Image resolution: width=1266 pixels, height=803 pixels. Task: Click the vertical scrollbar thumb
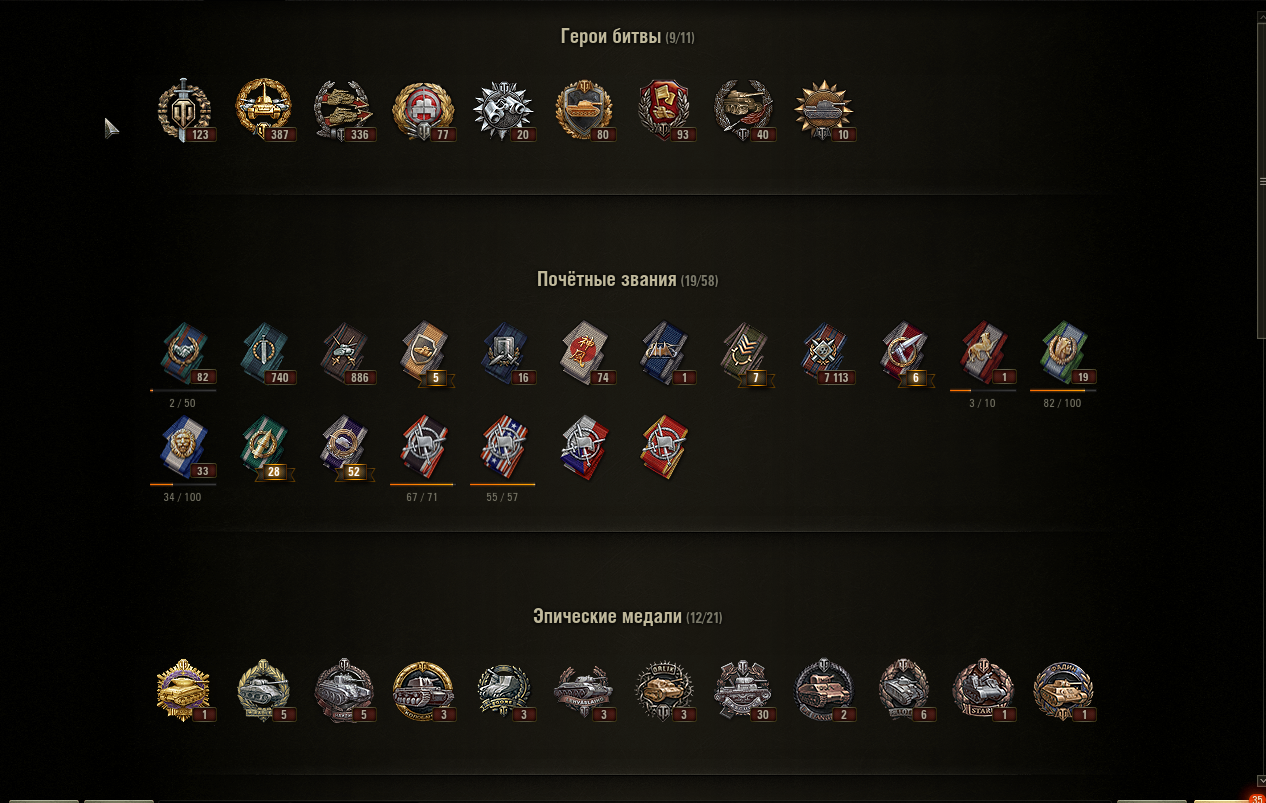click(1261, 180)
